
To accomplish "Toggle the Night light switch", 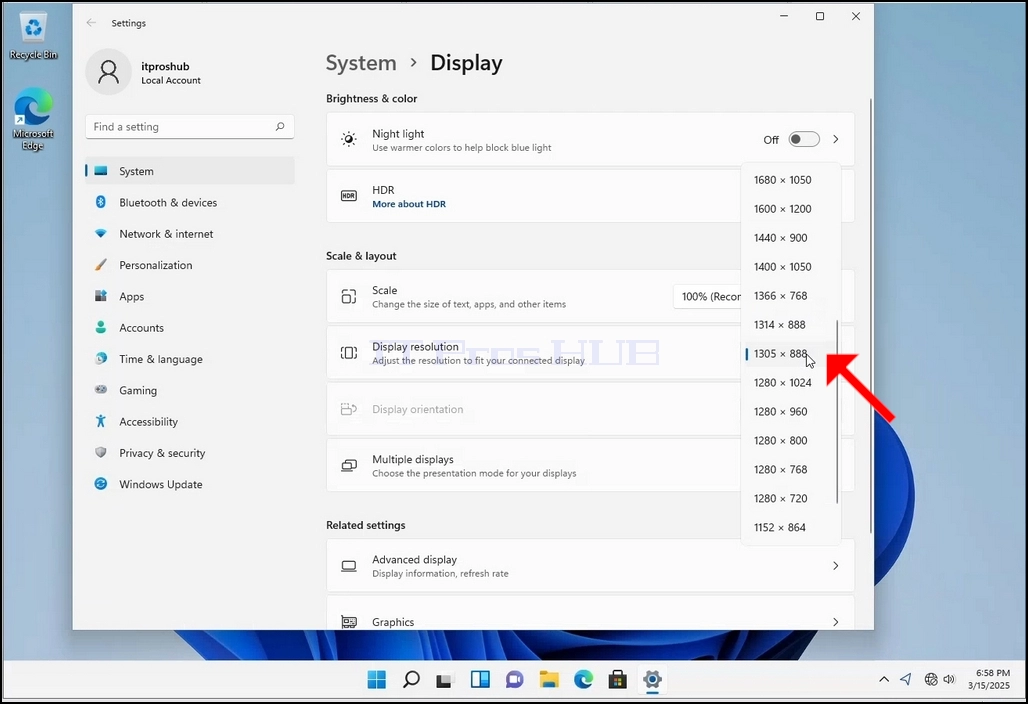I will [x=804, y=139].
